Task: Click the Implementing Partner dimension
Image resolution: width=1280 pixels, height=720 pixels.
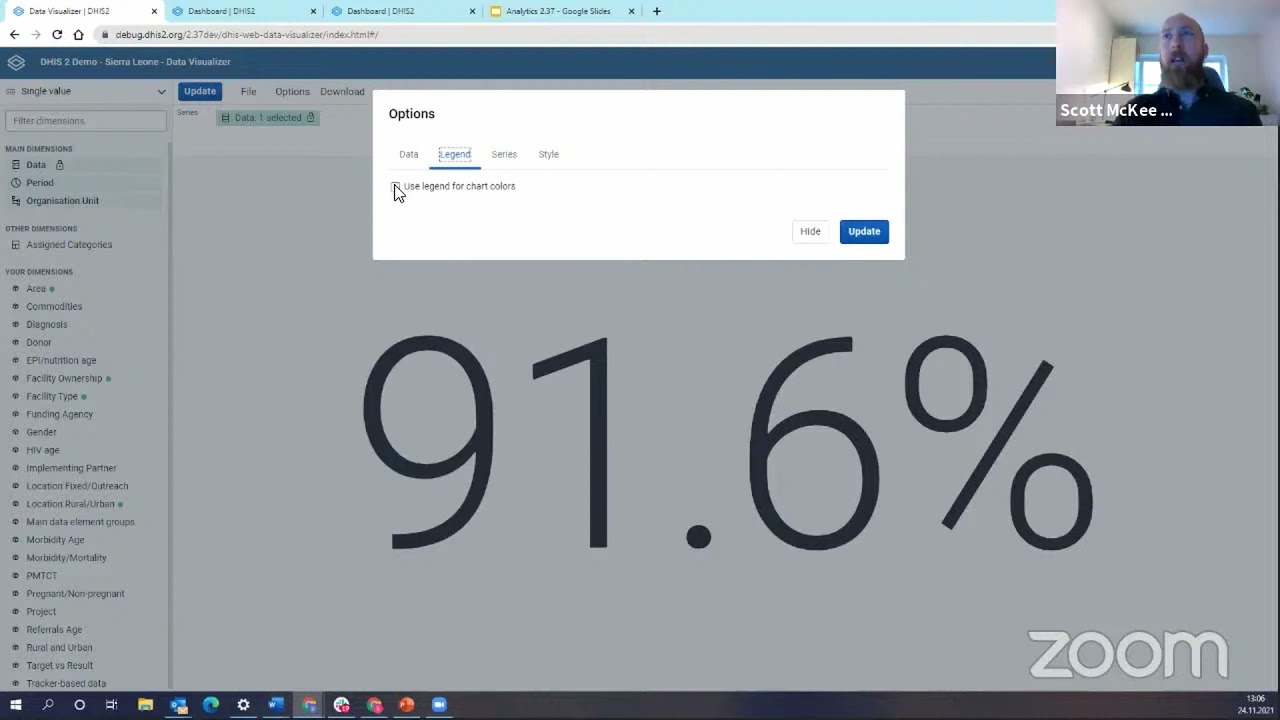Action: (x=71, y=468)
